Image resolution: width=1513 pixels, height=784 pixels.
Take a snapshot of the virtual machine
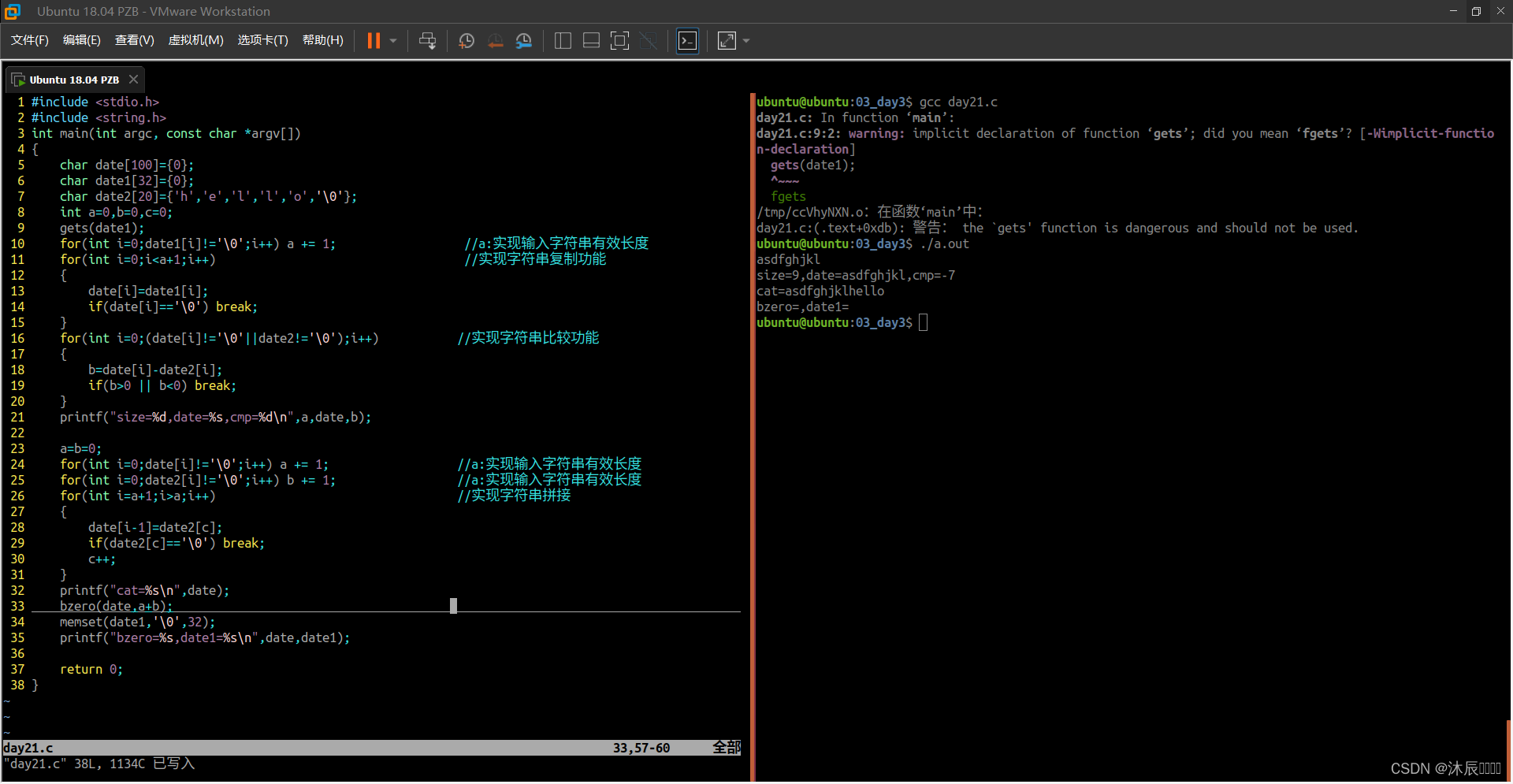tap(467, 41)
